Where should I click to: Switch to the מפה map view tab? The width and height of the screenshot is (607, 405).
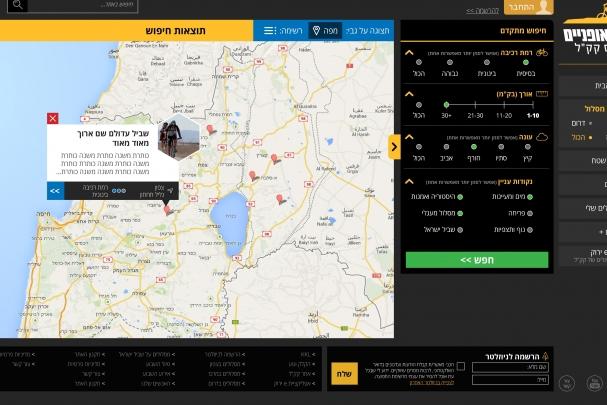325,31
